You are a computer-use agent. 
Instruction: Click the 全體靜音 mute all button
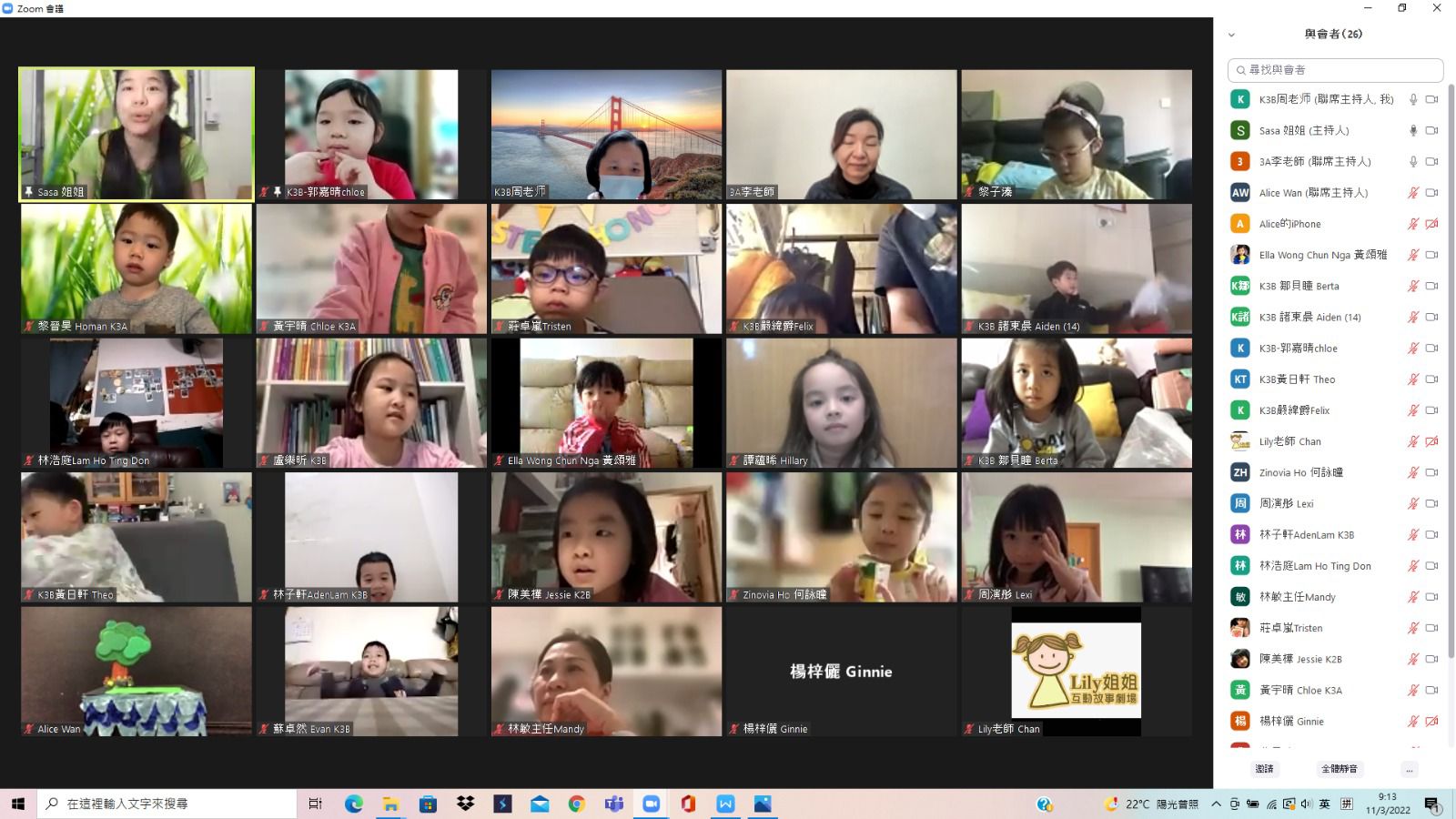tap(1339, 769)
